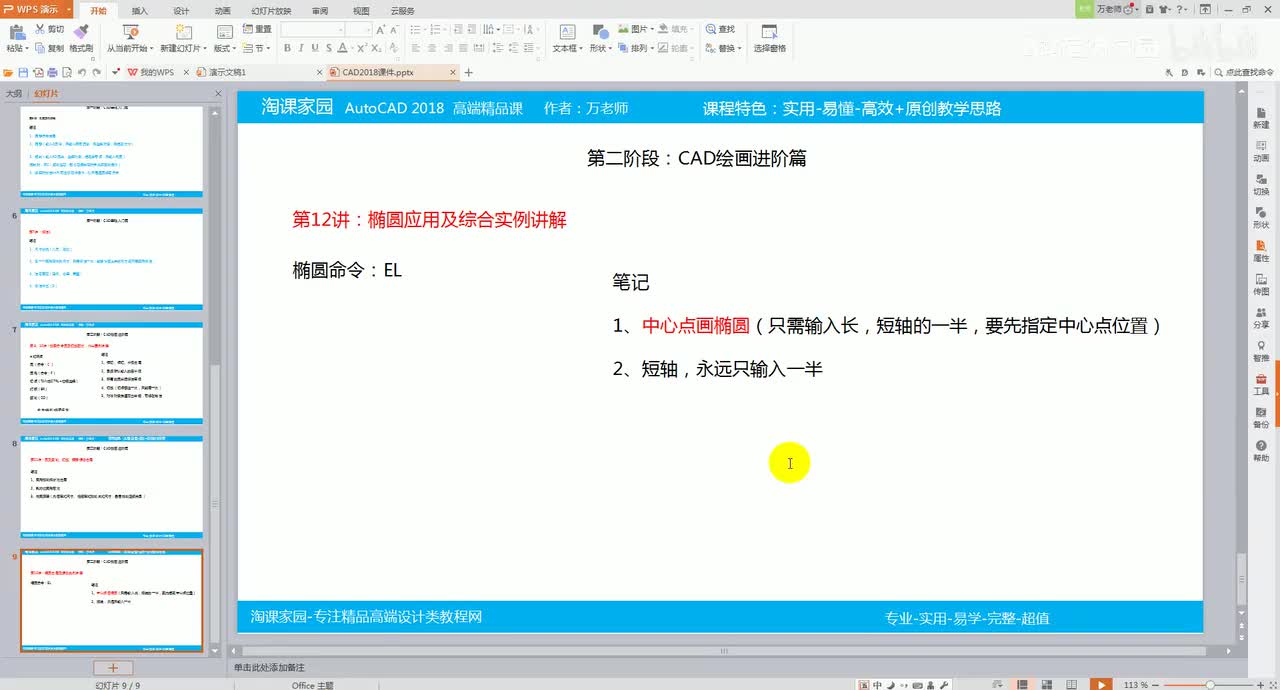Viewport: 1280px width, 690px height.
Task: Open the paste (粘贴) dropdown arrow
Action: point(27,48)
